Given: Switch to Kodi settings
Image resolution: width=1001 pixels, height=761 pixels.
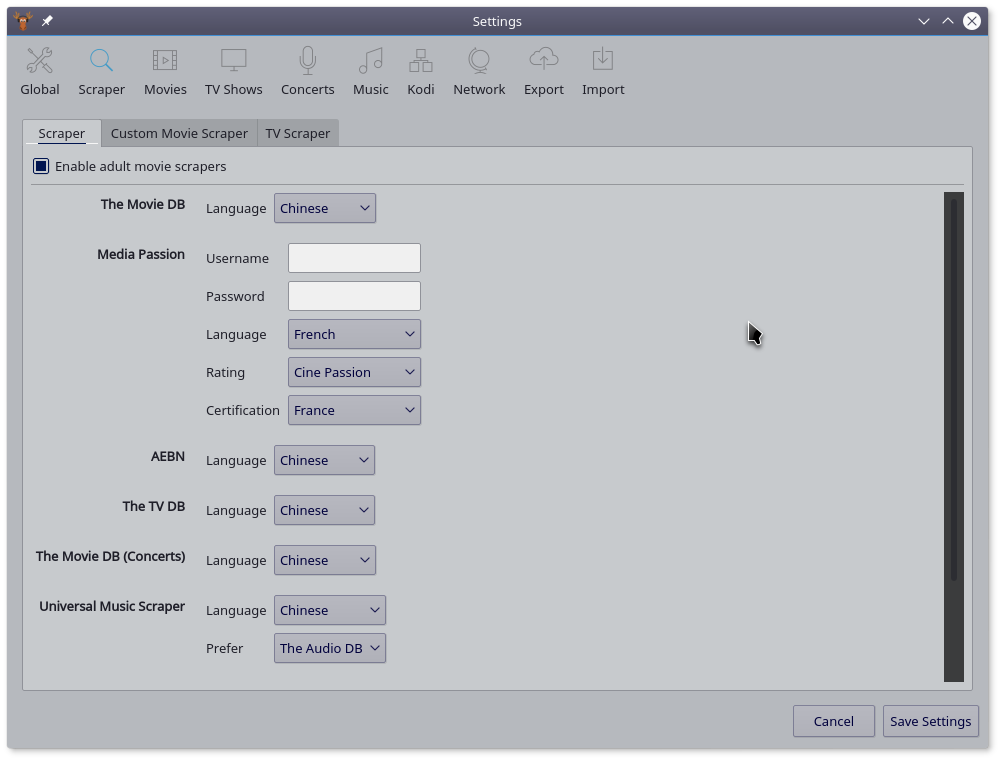Looking at the screenshot, I should 420,72.
